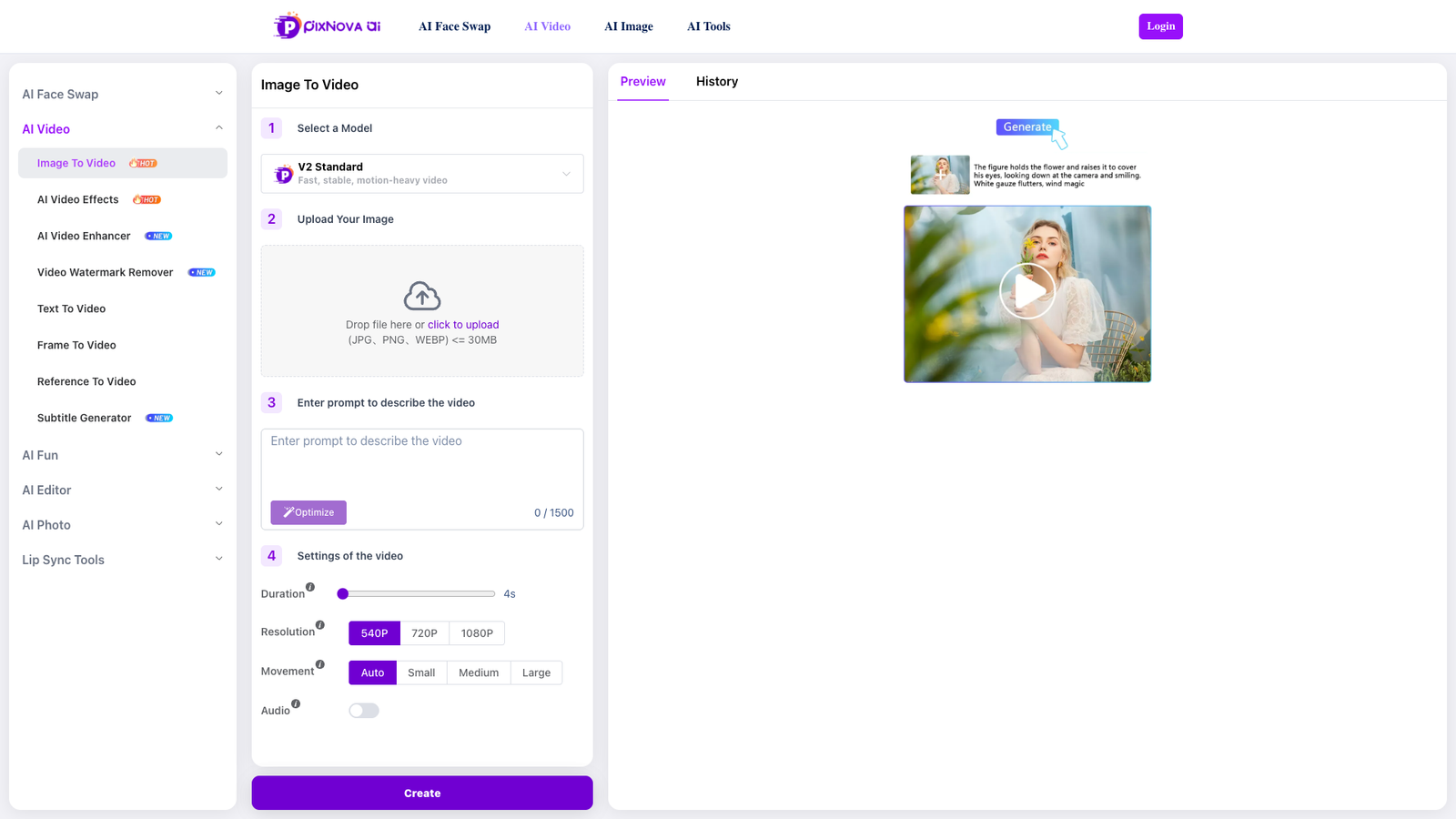Click the cloud upload icon
The height and width of the screenshot is (819, 1456).
(422, 296)
